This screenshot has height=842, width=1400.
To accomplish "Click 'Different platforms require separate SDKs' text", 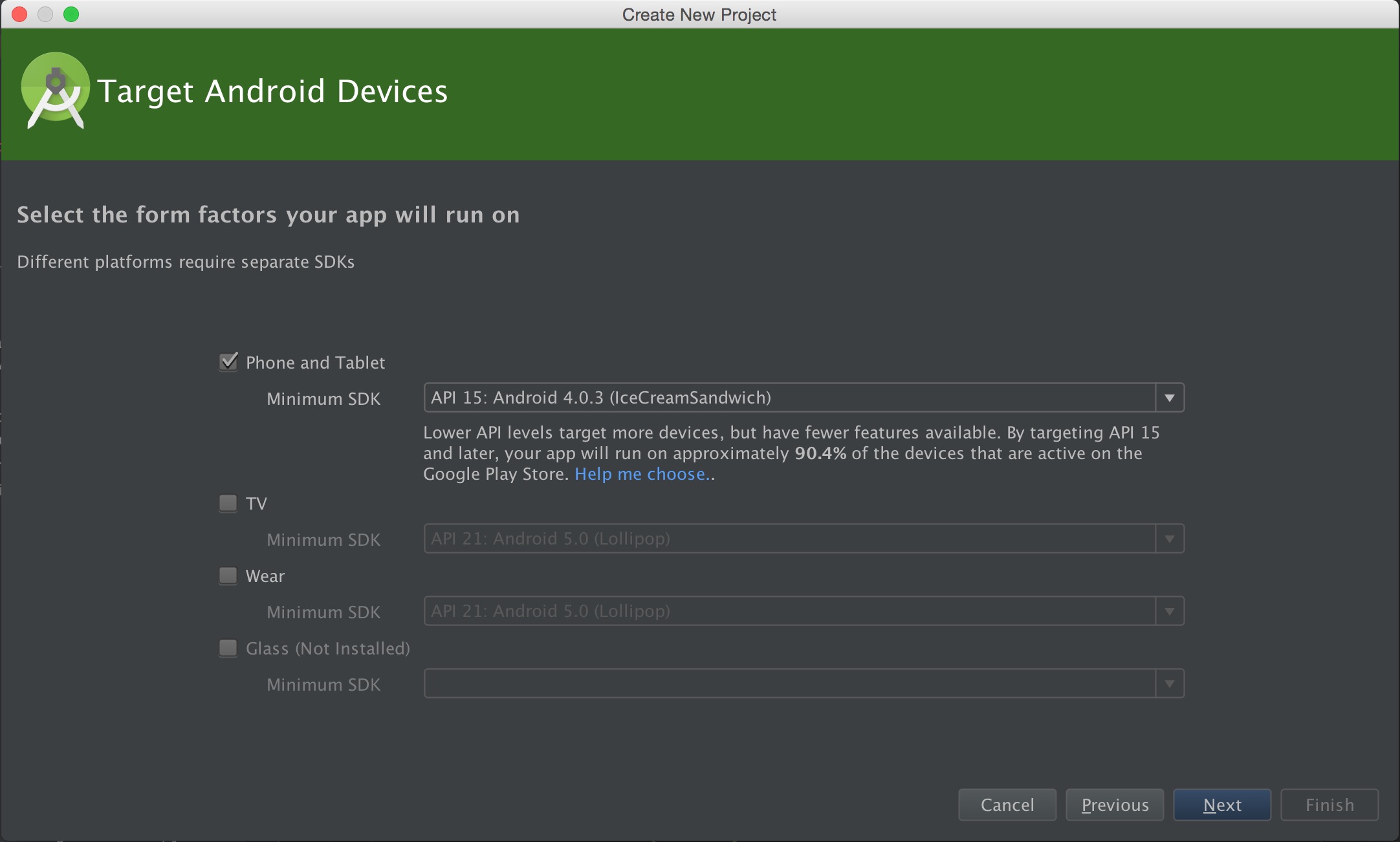I will pos(186,262).
